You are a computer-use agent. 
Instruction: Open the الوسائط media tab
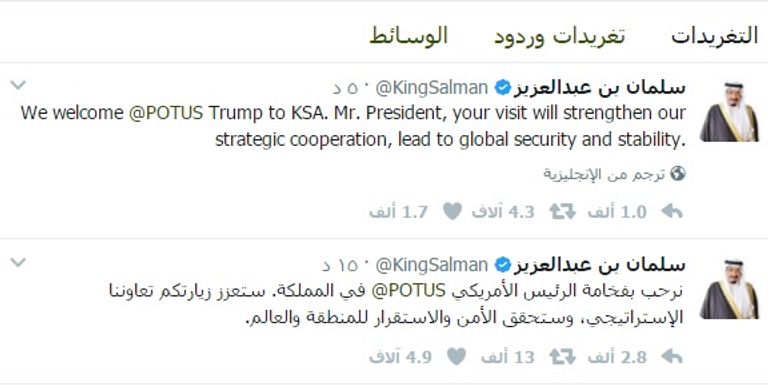click(408, 36)
